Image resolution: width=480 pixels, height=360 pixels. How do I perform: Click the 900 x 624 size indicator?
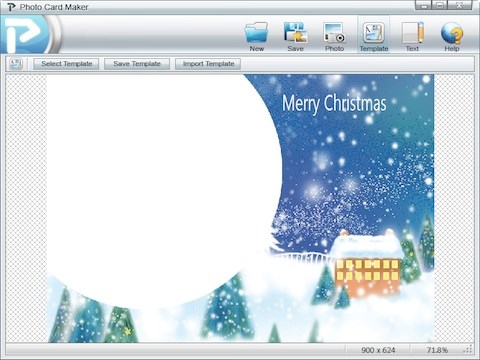[378, 350]
